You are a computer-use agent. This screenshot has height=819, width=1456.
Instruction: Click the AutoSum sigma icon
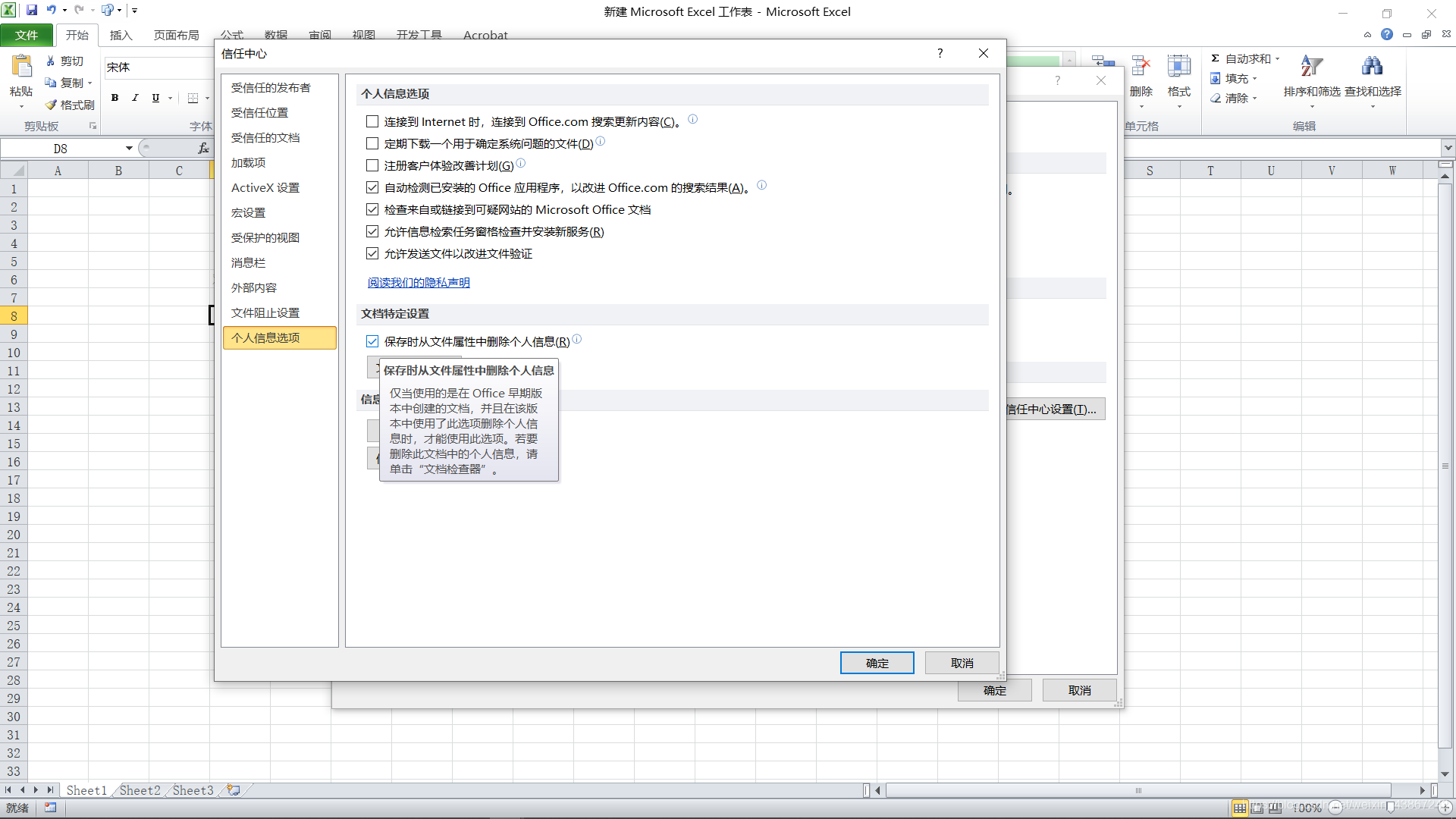point(1215,58)
